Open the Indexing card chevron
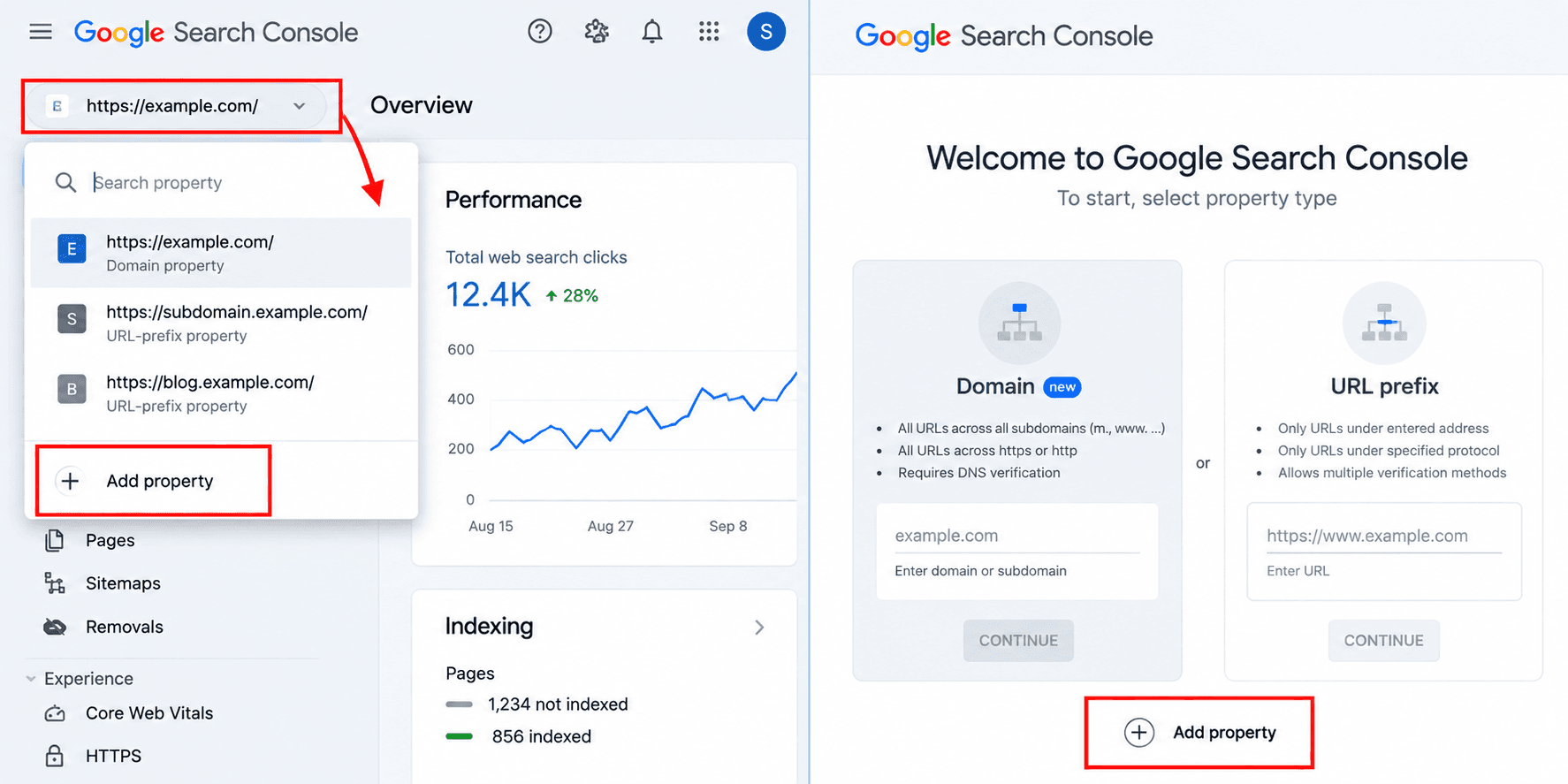Image resolution: width=1568 pixels, height=784 pixels. point(759,628)
